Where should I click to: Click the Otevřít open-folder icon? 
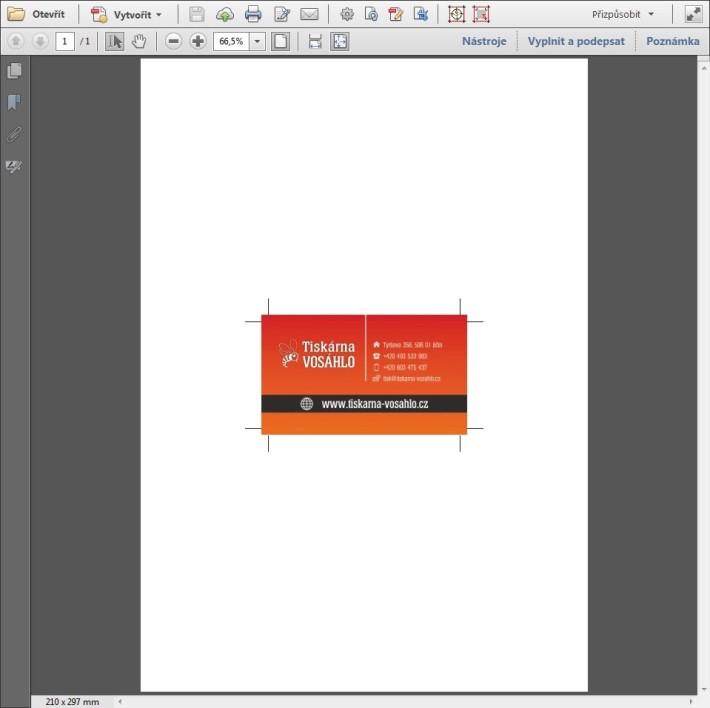tap(16, 14)
